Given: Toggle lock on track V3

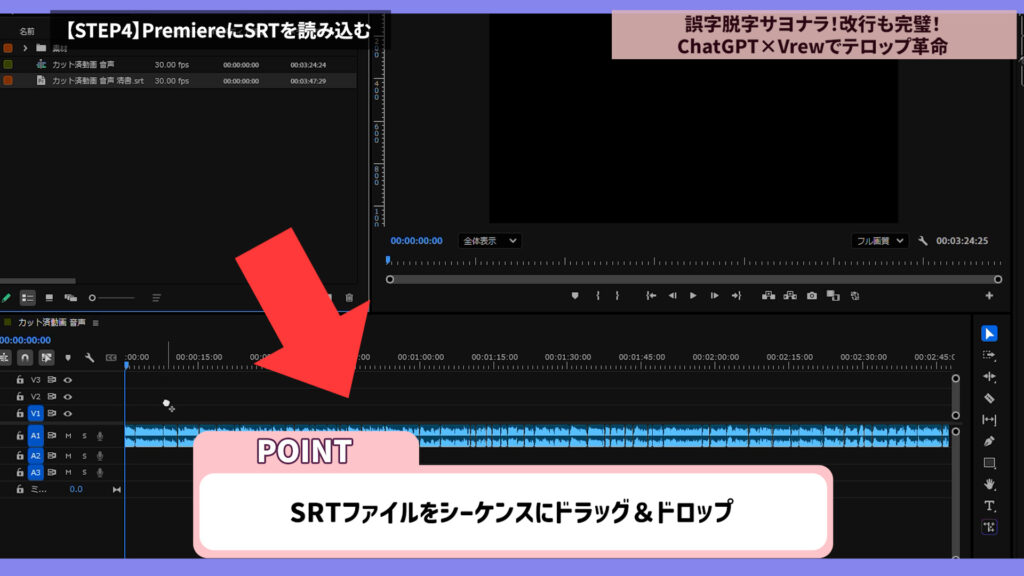Looking at the screenshot, I should (x=20, y=380).
